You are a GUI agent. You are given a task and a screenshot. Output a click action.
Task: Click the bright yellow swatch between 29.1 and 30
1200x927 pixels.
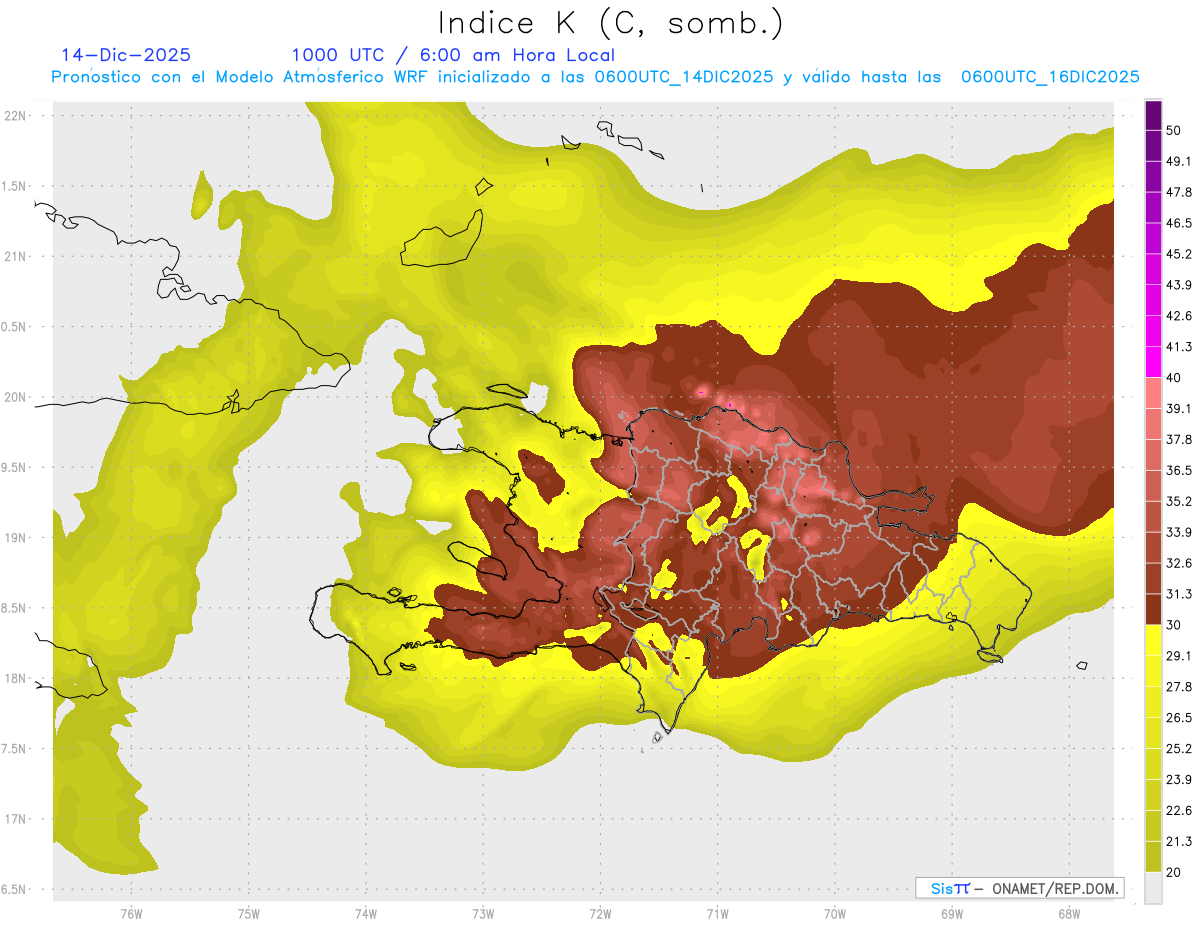1153,640
